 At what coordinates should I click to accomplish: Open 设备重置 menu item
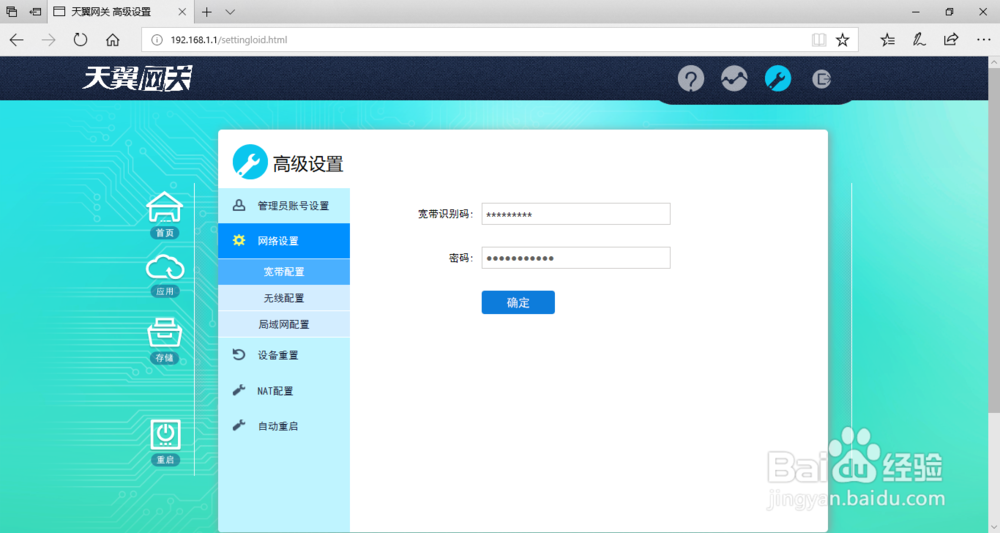coord(284,355)
